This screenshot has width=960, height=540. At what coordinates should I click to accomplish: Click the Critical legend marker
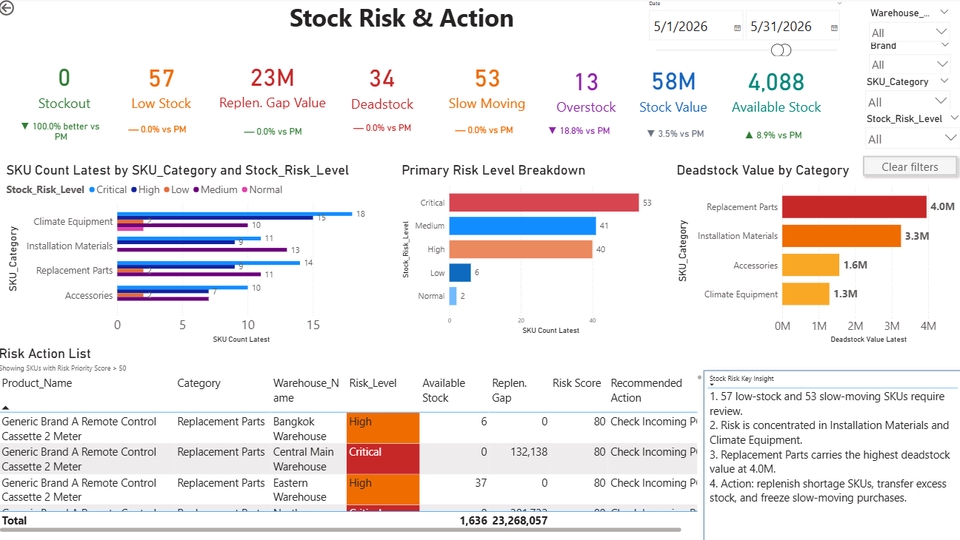click(92, 190)
